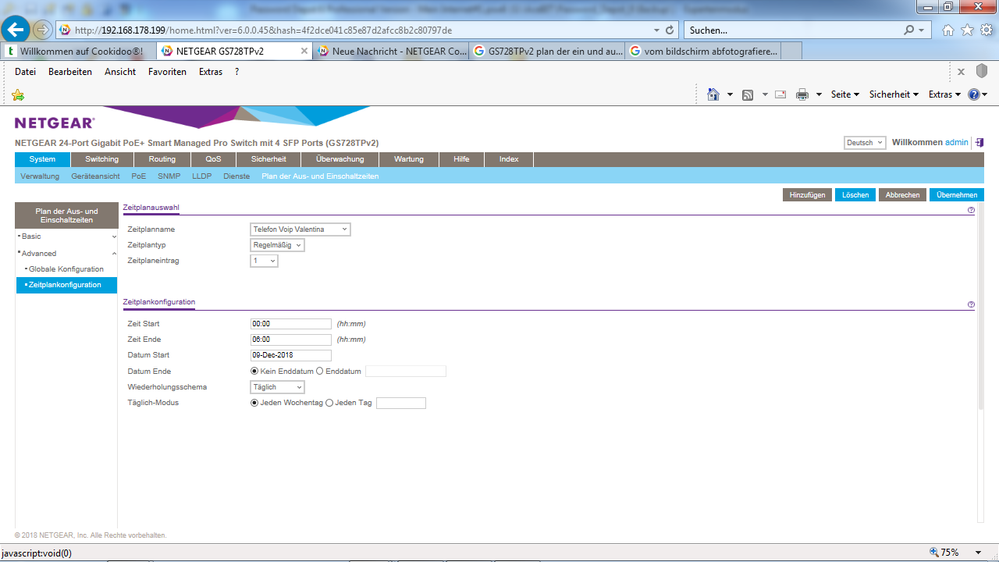Click logout icon next to admin
The width and height of the screenshot is (999, 562).
coord(980,142)
